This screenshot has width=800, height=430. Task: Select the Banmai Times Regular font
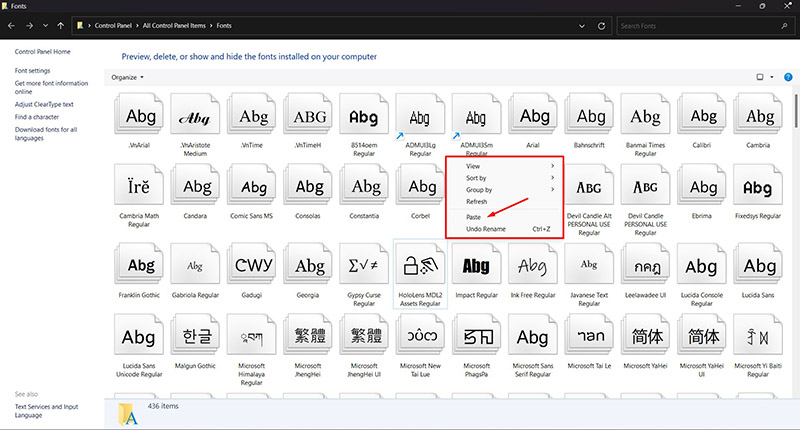[x=645, y=114]
